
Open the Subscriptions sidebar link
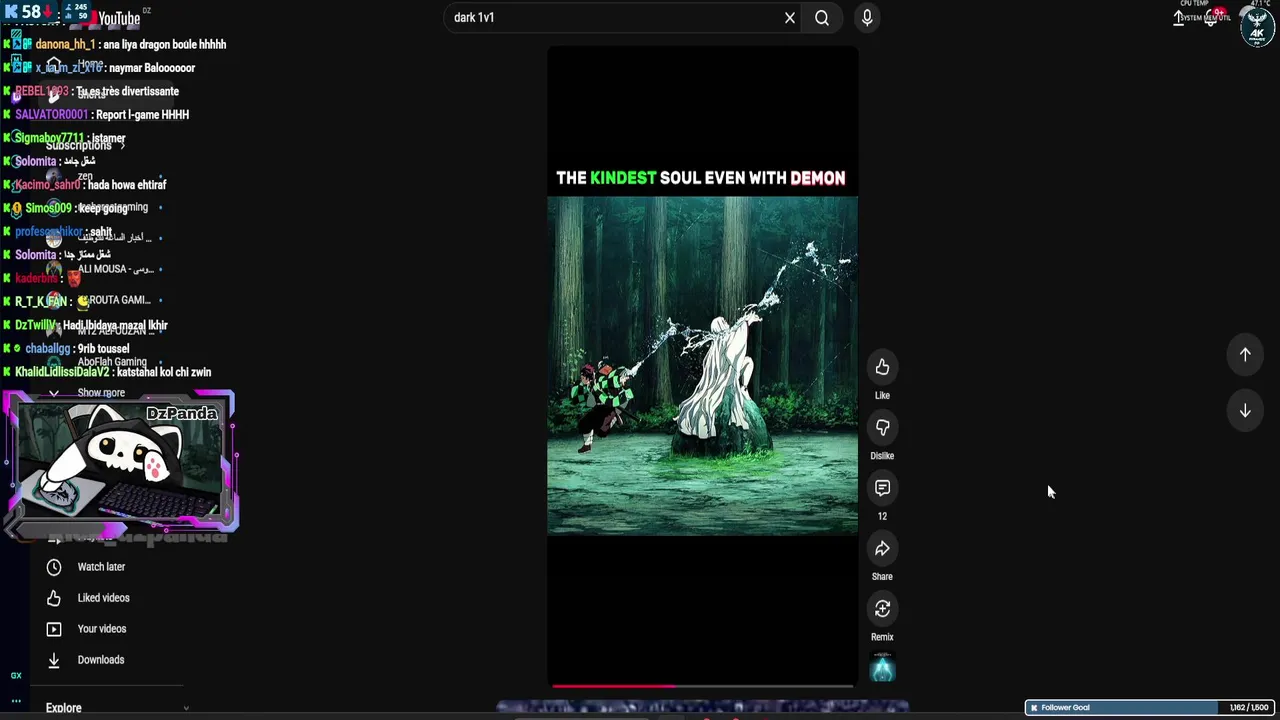(x=85, y=146)
